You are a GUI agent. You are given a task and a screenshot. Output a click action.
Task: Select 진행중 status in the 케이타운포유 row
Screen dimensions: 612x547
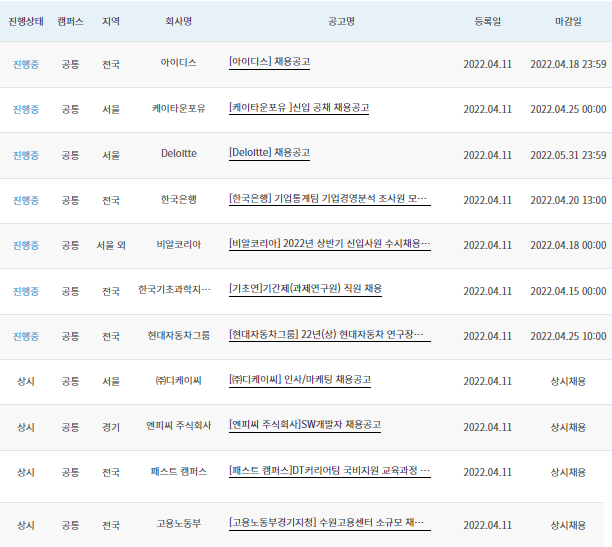26,109
